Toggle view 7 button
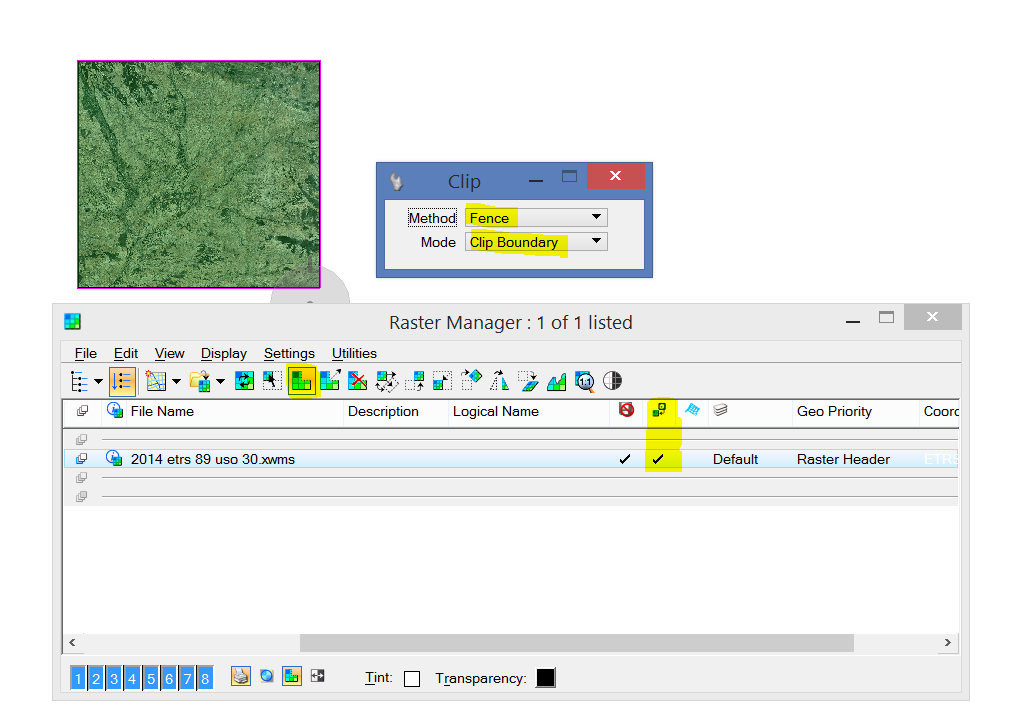This screenshot has width=1023, height=728. tap(187, 678)
